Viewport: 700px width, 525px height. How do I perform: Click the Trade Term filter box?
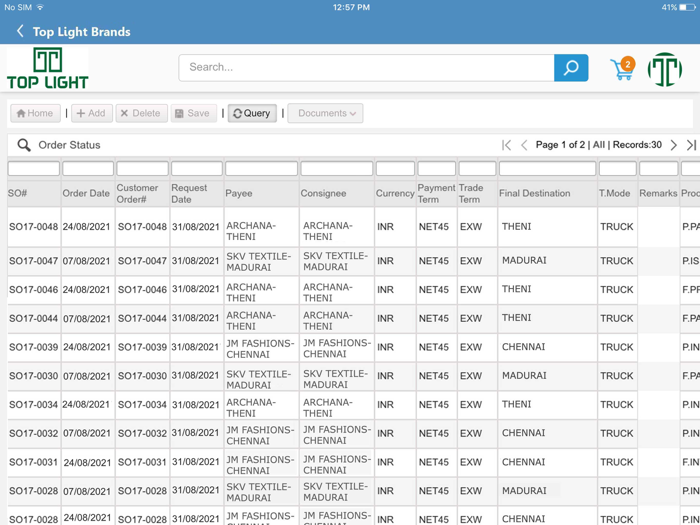[477, 168]
